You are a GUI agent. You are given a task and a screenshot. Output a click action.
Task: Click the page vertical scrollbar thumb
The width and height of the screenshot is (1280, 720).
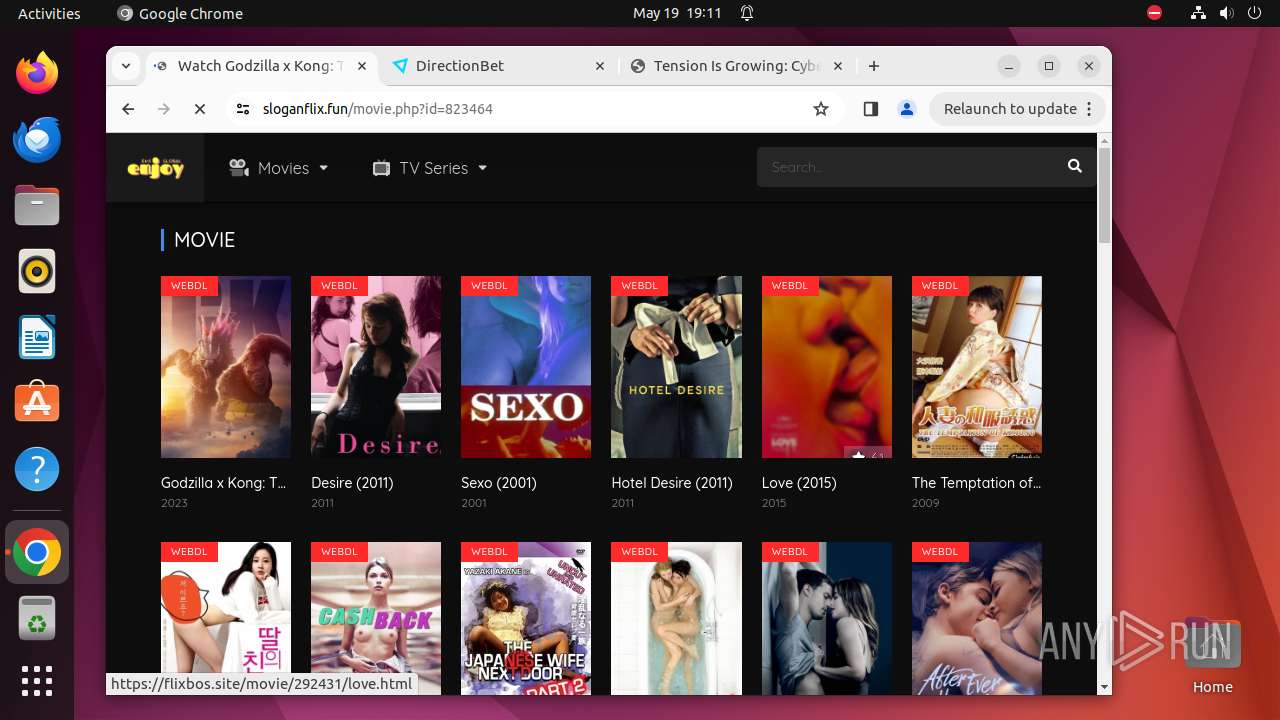coord(1104,194)
